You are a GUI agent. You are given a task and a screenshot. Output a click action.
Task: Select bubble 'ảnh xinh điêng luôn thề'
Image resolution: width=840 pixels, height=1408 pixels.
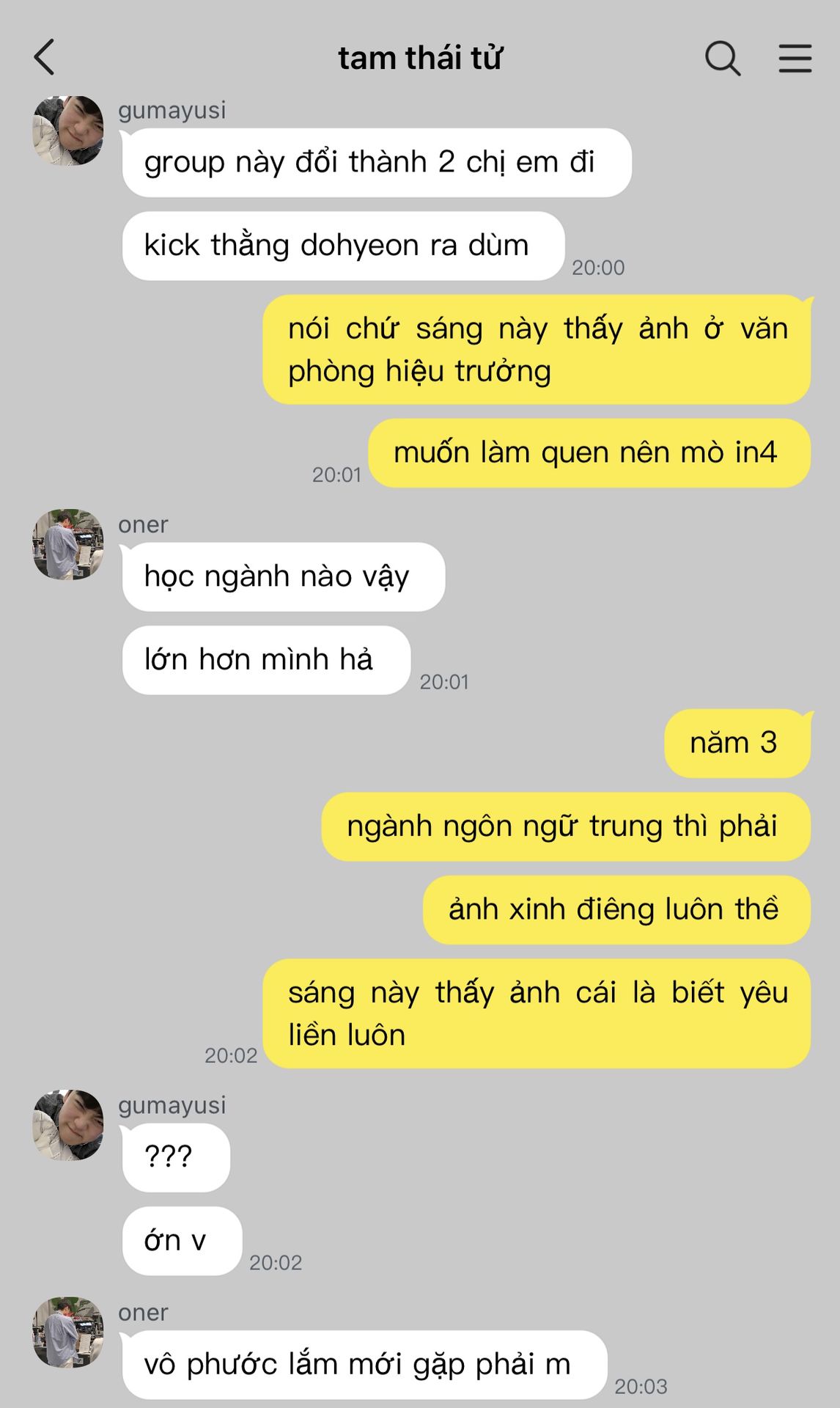(616, 909)
